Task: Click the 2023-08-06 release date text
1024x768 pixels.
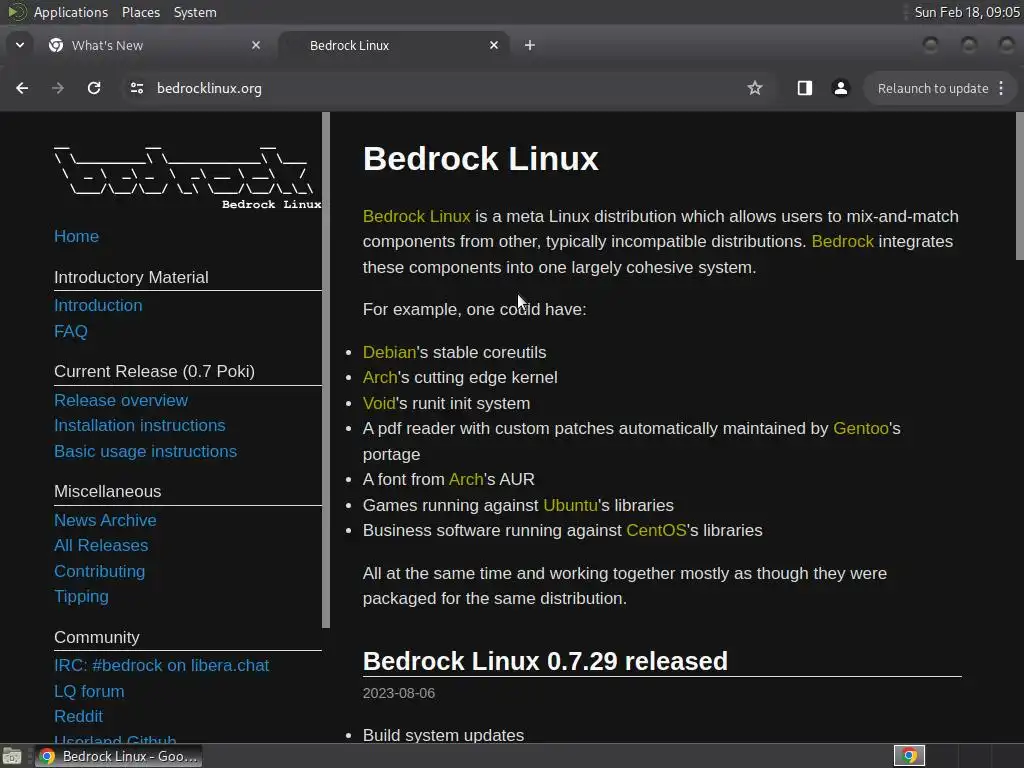Action: point(399,694)
